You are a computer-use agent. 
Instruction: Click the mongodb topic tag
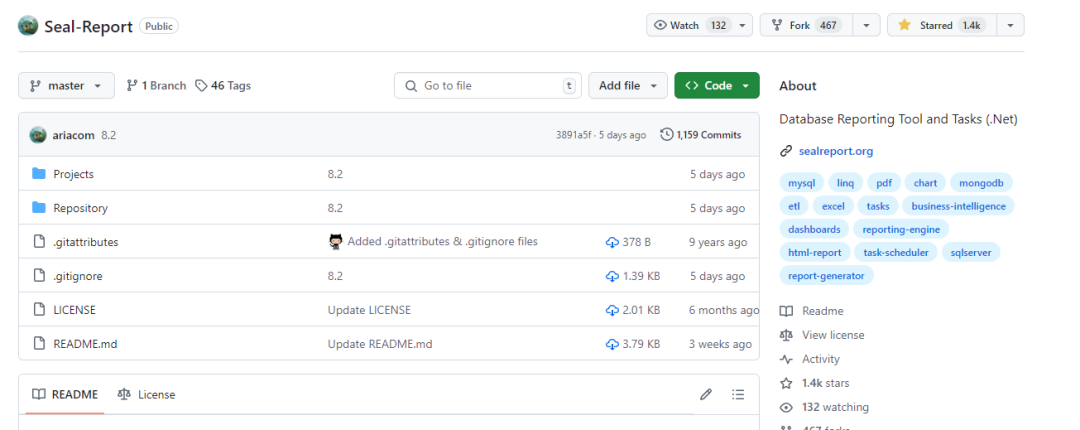[981, 183]
